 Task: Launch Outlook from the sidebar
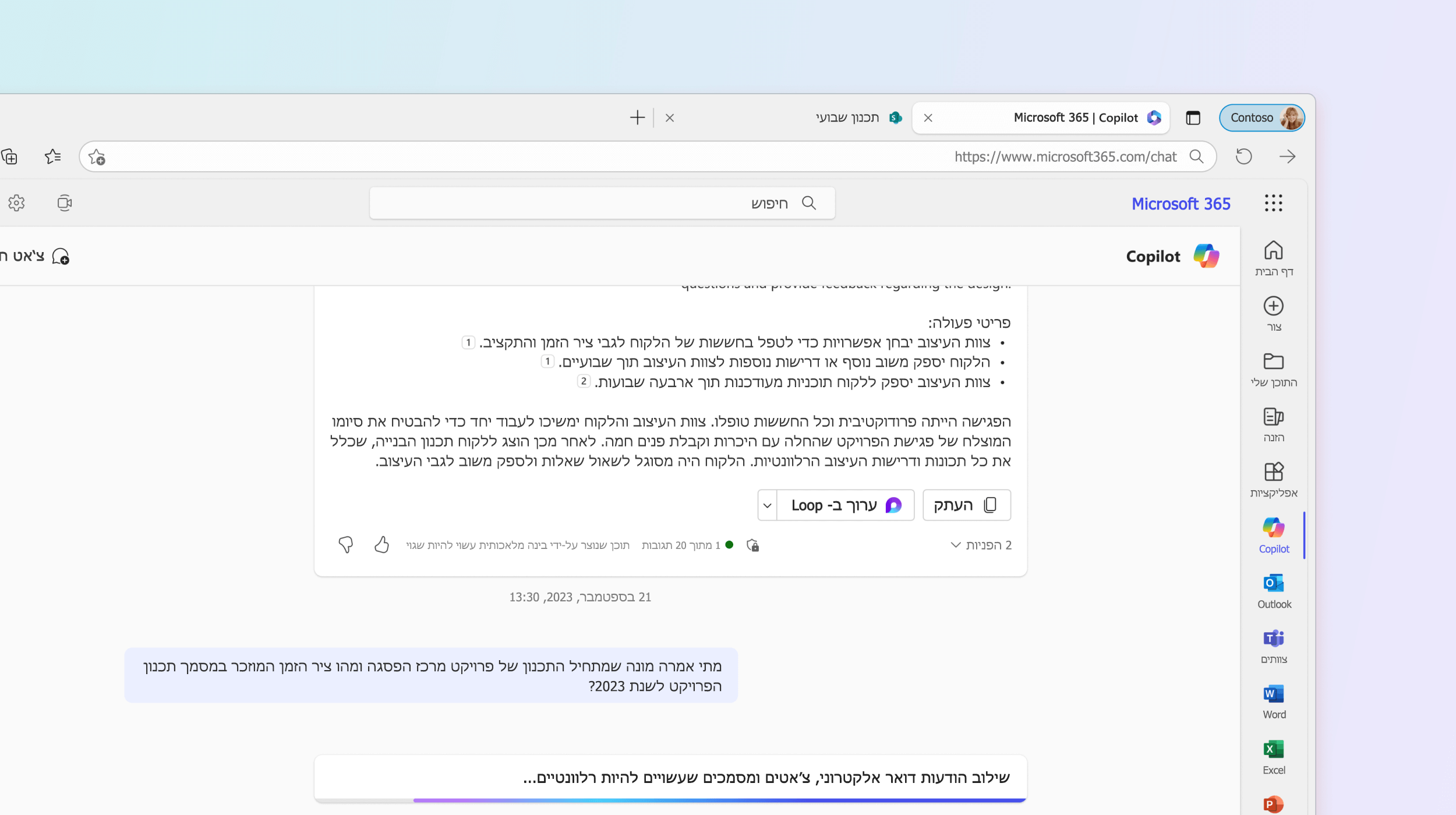(1273, 591)
